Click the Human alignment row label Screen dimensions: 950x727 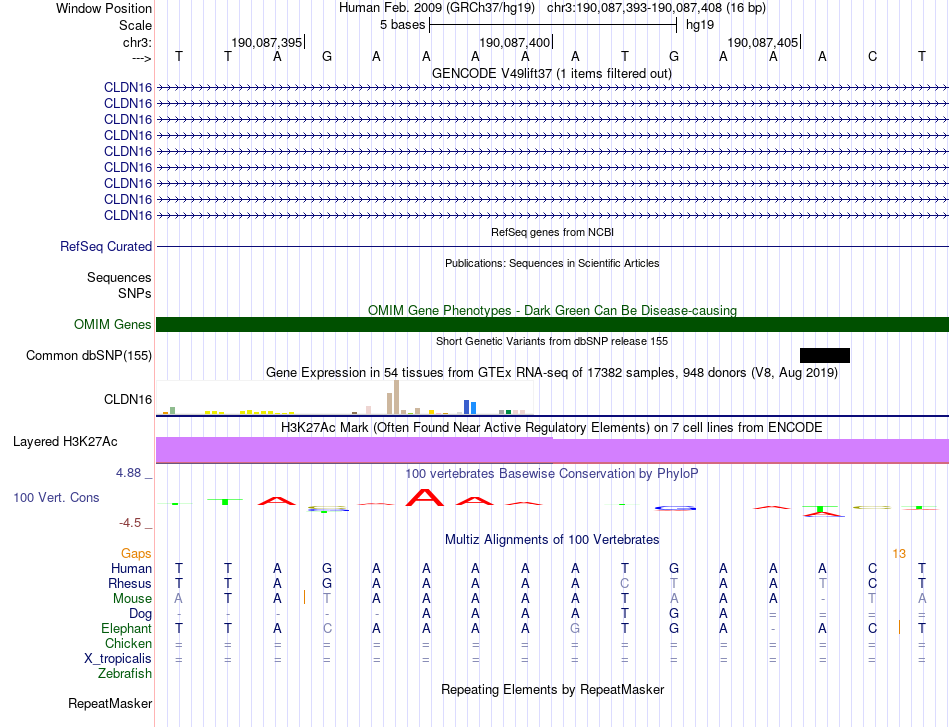(x=131, y=568)
